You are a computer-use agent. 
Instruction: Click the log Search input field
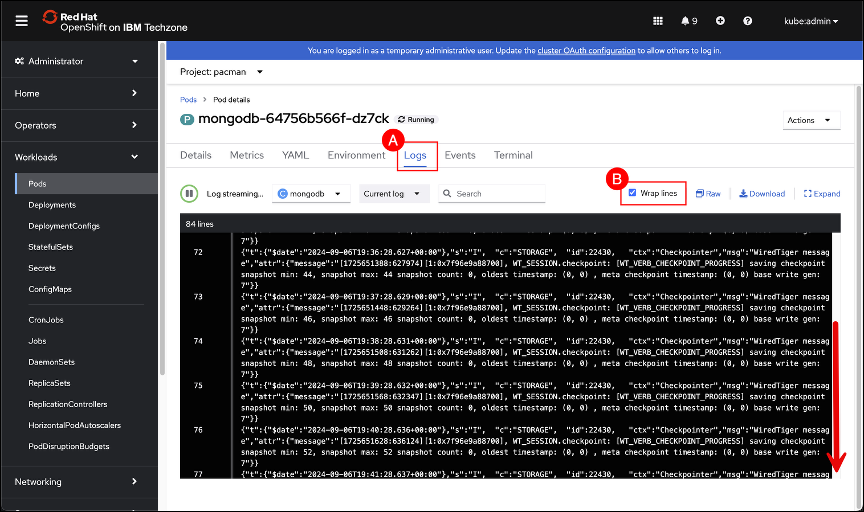[x=498, y=193]
